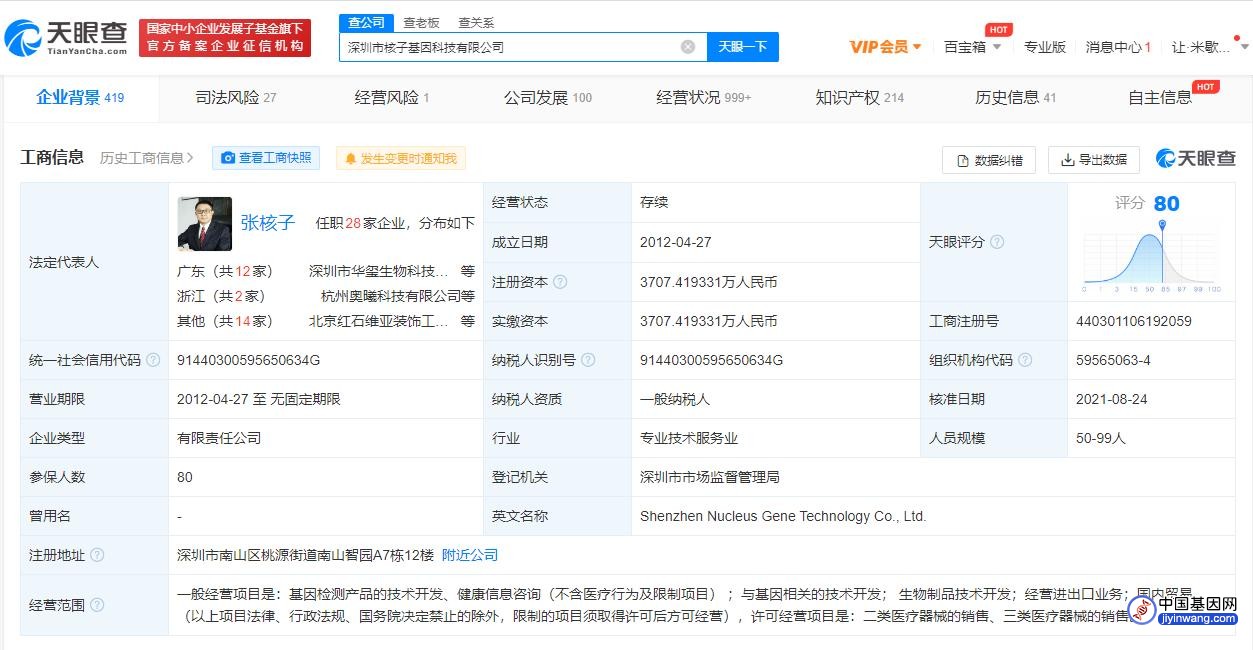
Task: Click the 28 companies count link
Action: 352,223
